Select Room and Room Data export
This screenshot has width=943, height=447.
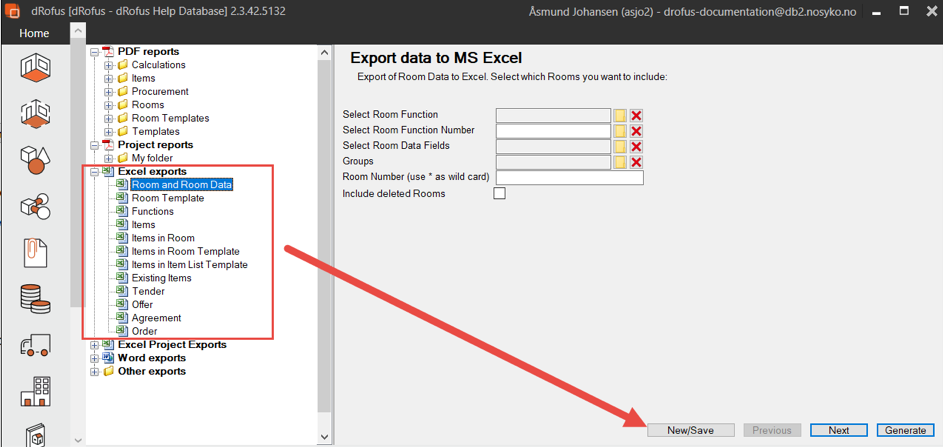coord(182,185)
